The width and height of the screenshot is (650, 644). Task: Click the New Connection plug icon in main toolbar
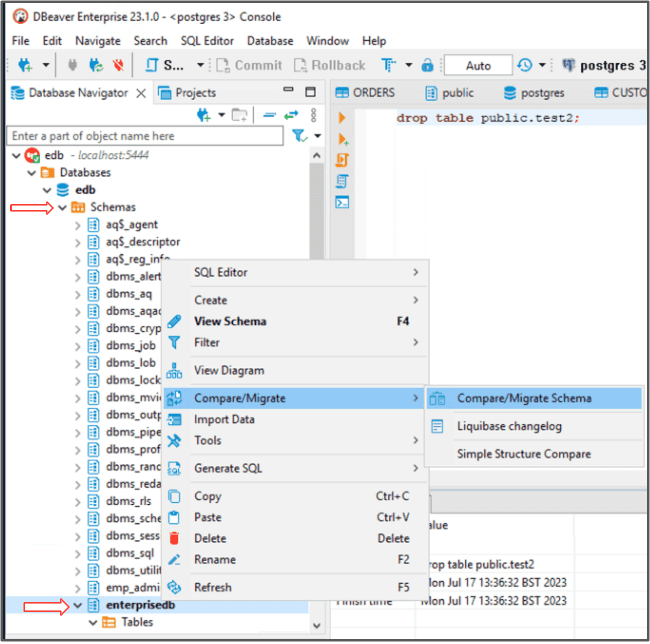(24, 66)
